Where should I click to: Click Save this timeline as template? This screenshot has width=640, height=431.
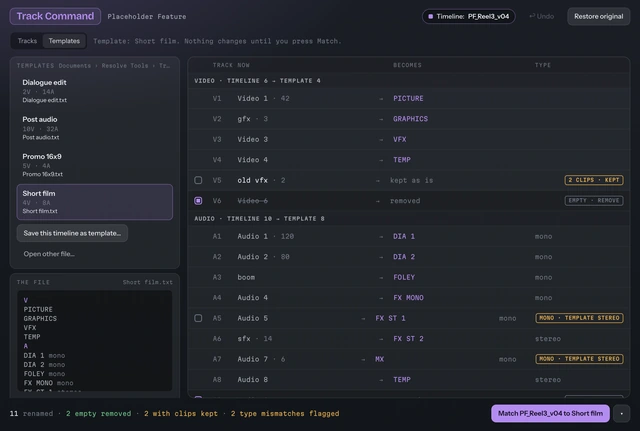pyautogui.click(x=72, y=233)
